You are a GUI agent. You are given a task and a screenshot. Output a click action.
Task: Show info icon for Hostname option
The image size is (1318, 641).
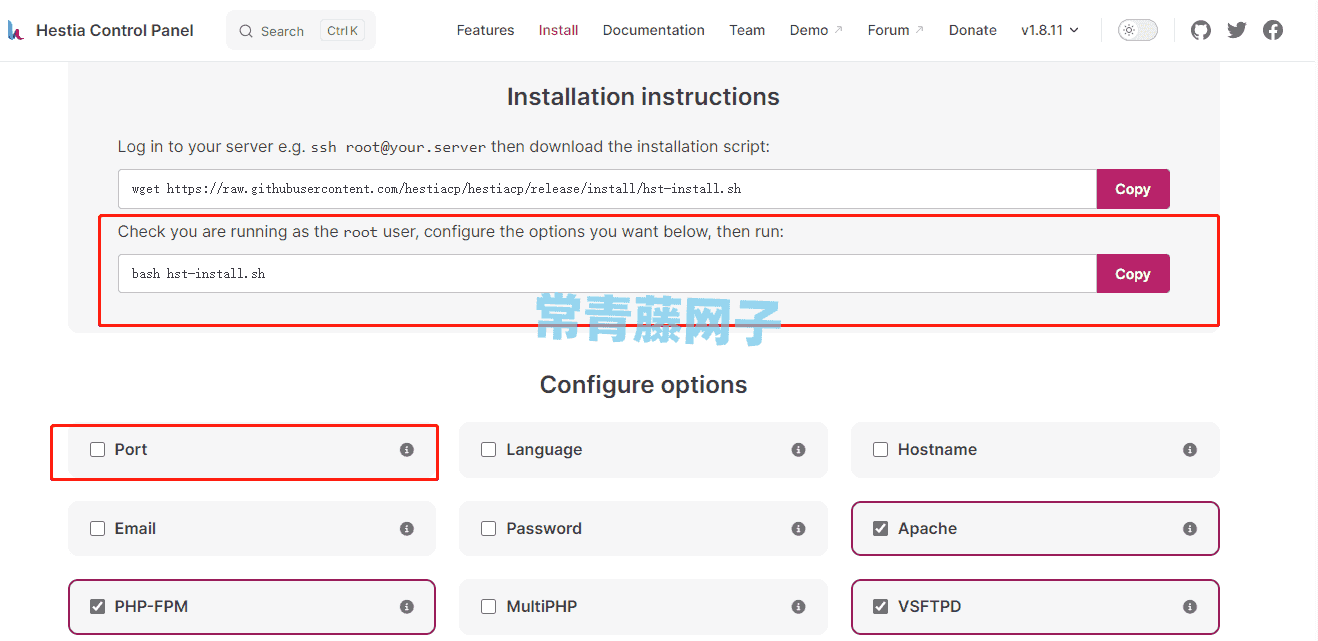[x=1190, y=450]
